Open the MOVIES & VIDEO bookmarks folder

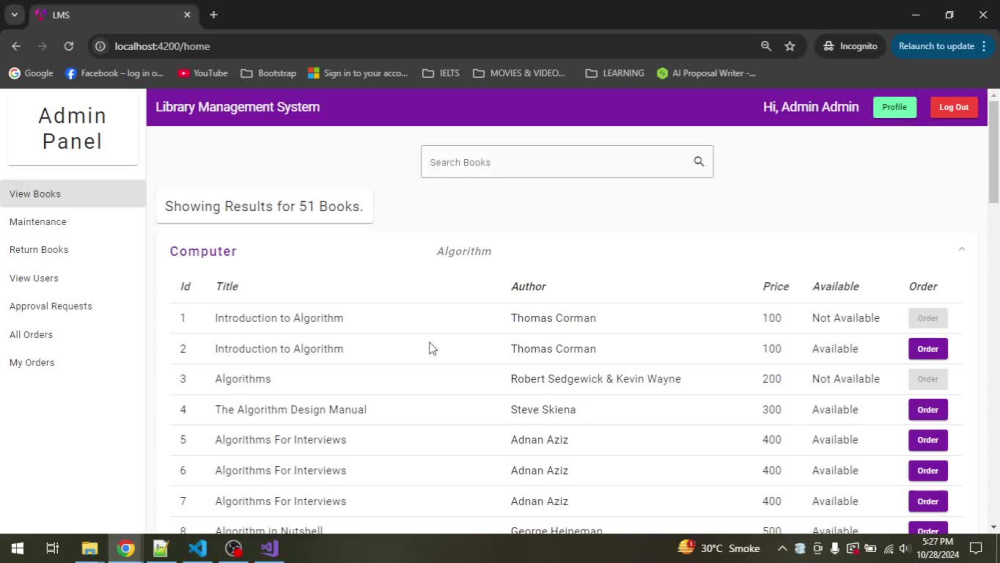(519, 73)
